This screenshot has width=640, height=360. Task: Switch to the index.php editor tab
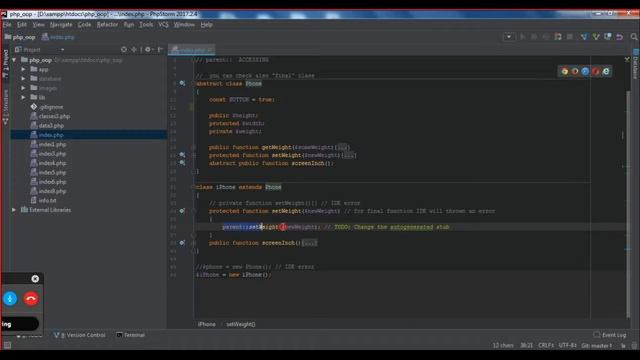192,50
